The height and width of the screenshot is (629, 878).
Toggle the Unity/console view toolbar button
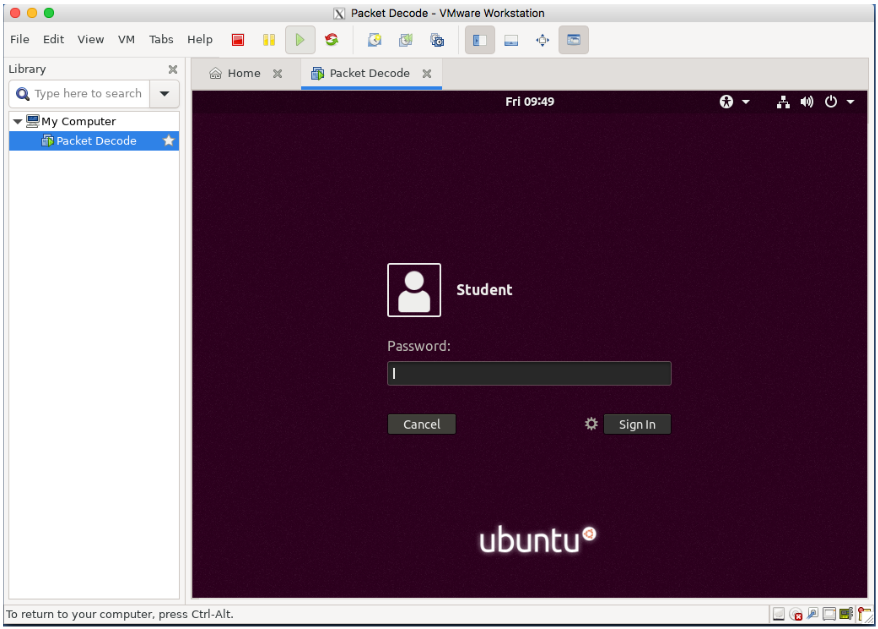point(573,40)
